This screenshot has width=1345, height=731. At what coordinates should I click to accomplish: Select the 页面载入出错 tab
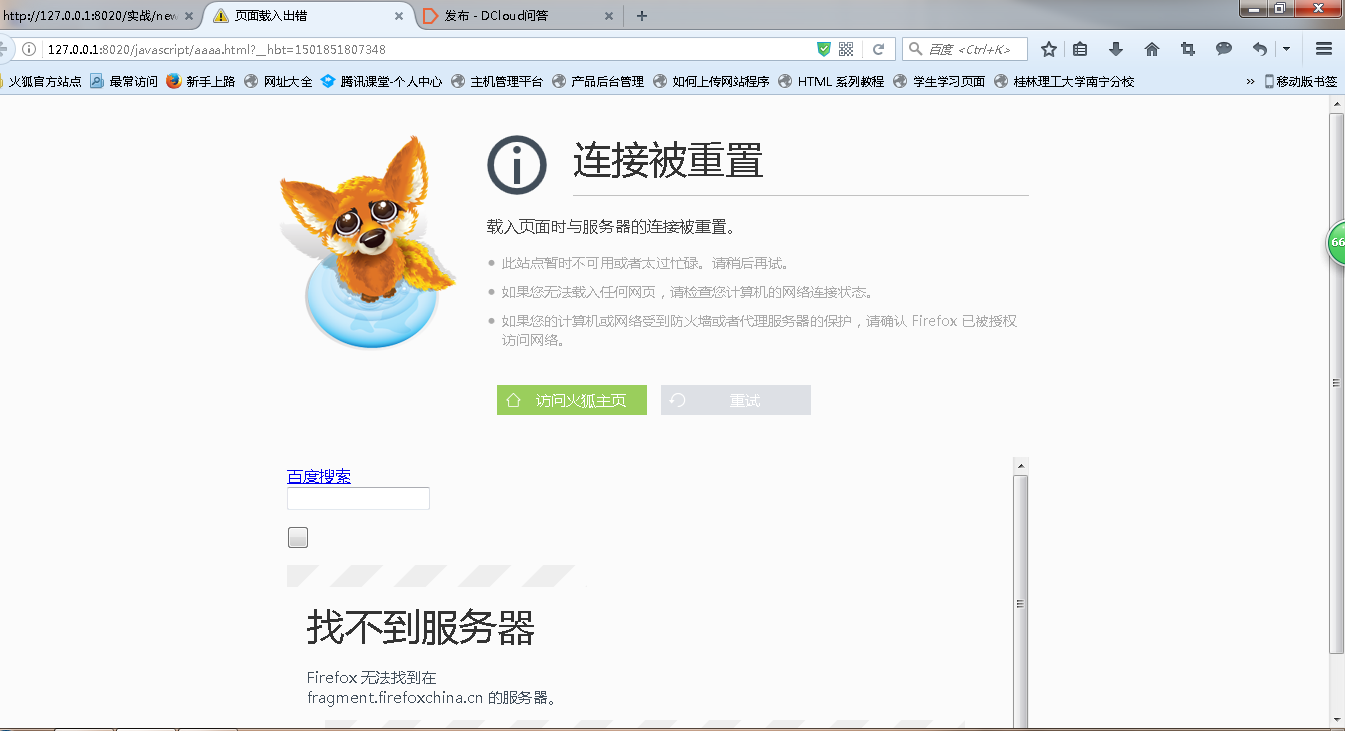pos(309,16)
